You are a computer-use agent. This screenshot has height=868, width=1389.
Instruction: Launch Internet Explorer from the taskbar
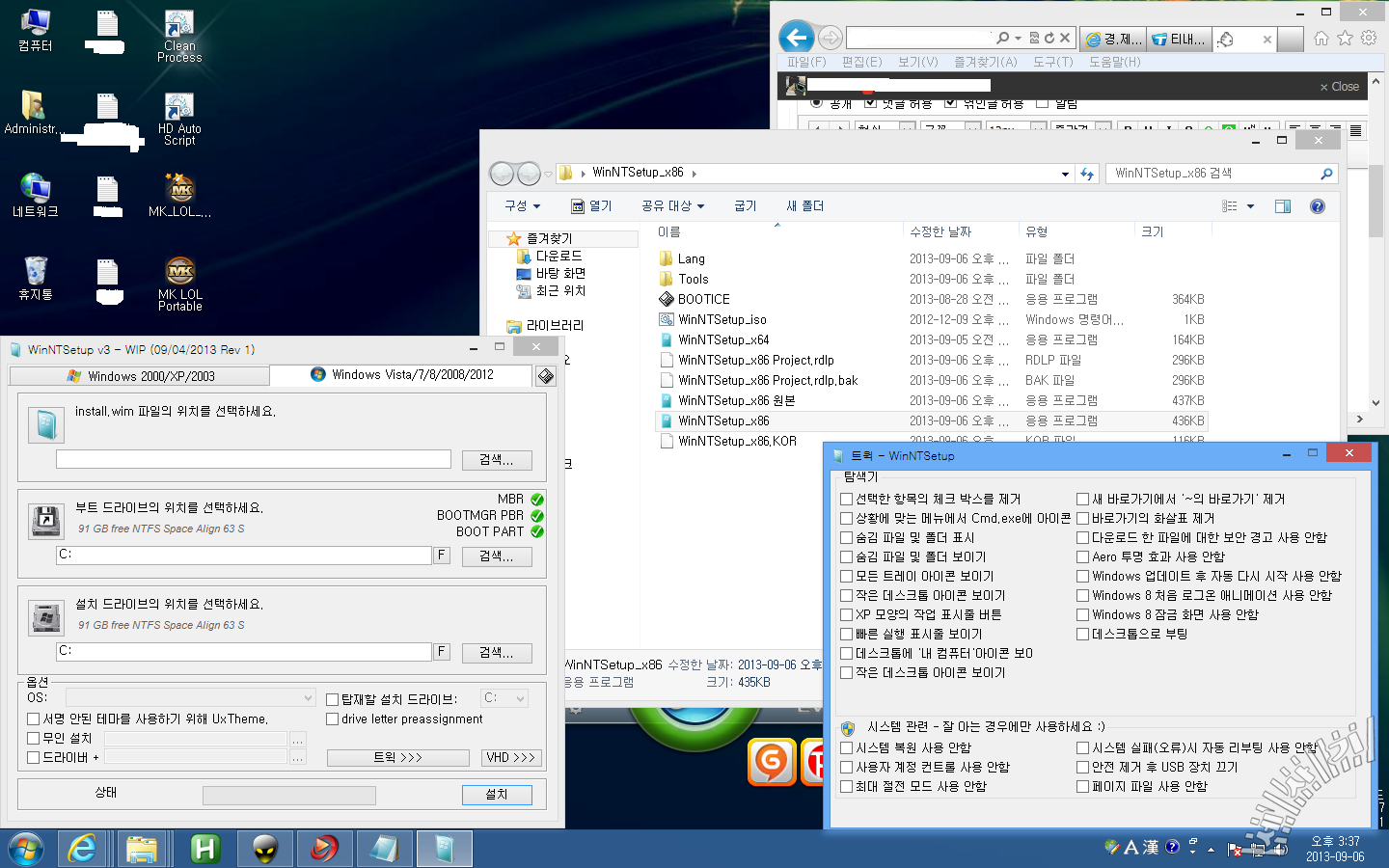82,849
